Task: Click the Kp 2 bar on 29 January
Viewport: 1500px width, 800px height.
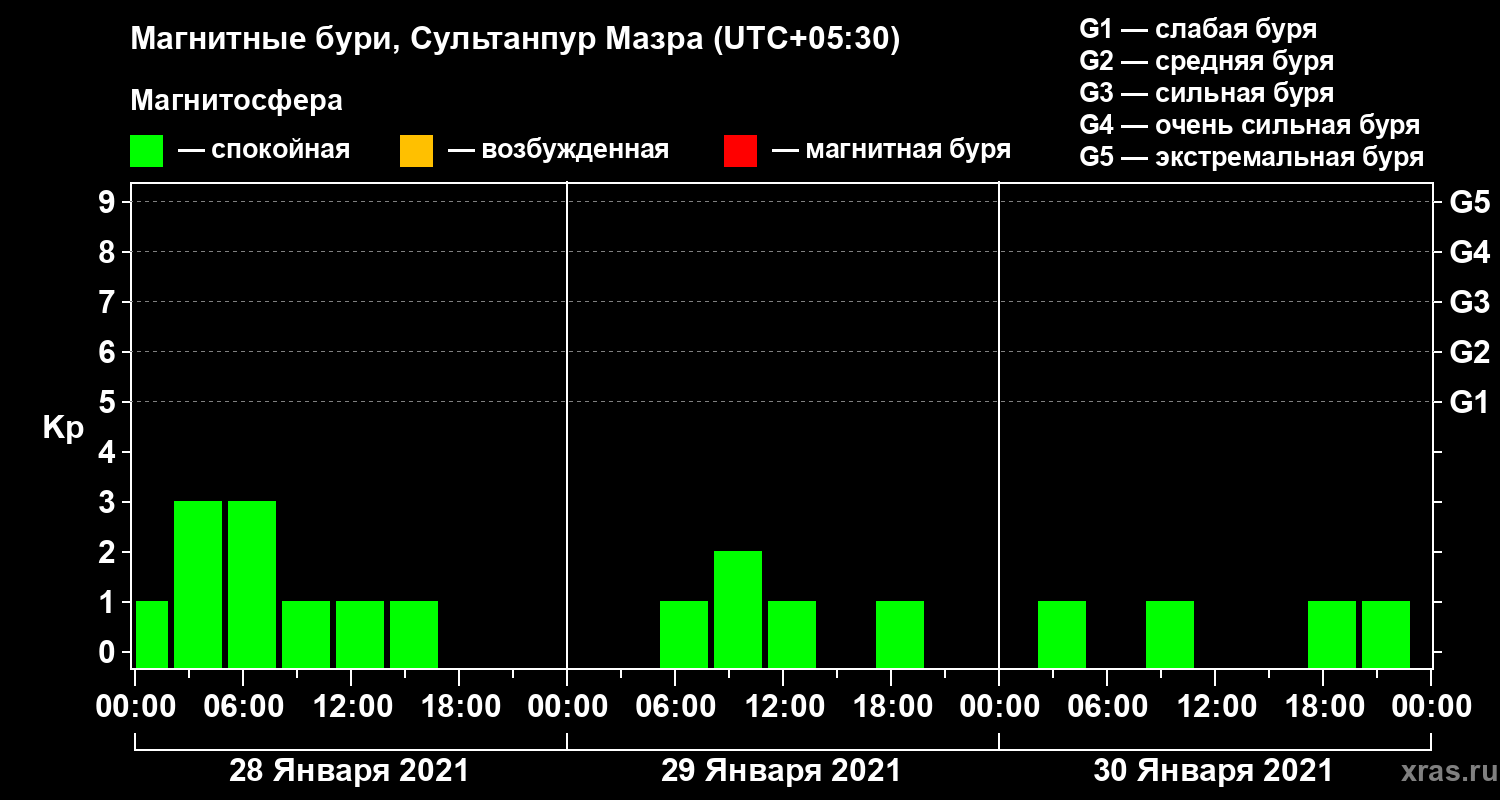Action: (x=738, y=609)
